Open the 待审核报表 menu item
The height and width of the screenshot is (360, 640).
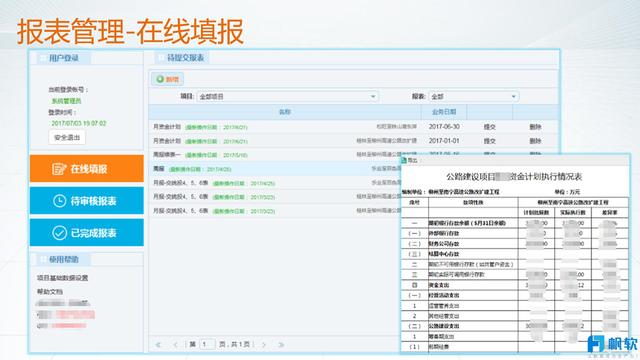[87, 200]
